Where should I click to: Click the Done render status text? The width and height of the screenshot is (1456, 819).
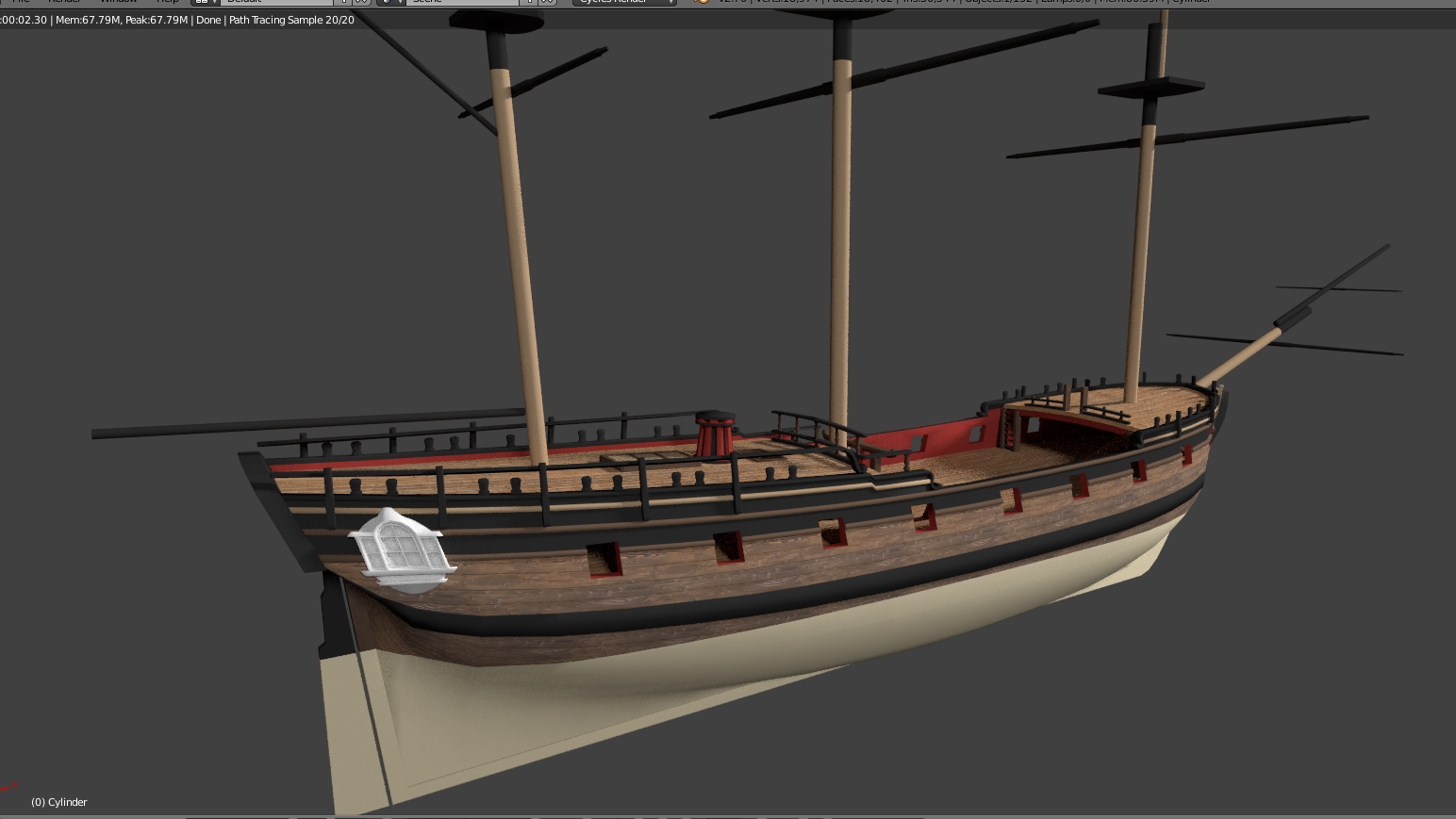pyautogui.click(x=208, y=20)
